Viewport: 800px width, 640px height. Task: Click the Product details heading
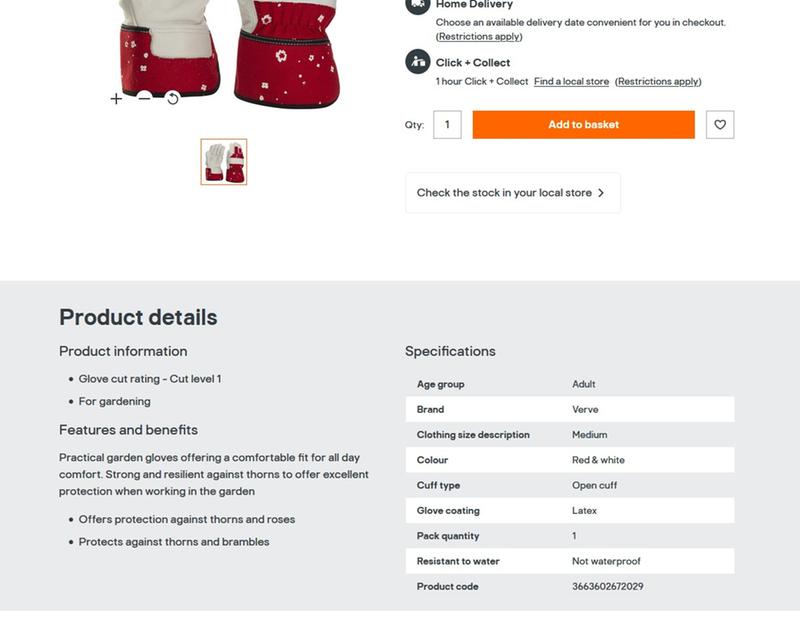[x=138, y=317]
